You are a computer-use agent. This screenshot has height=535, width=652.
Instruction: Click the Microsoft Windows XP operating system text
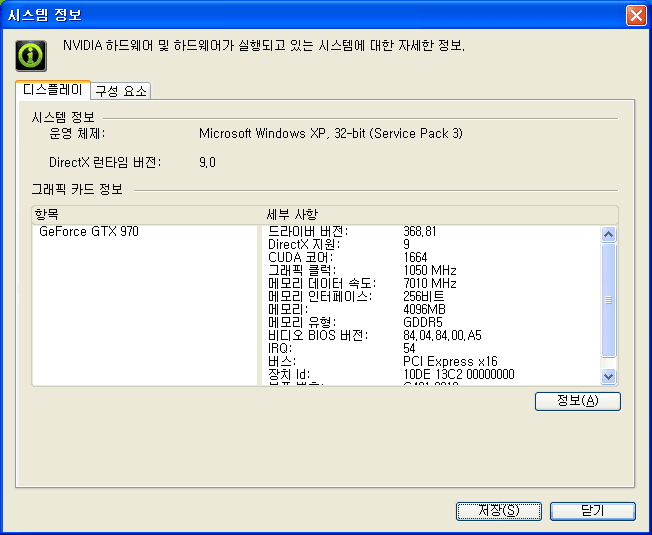[331, 133]
